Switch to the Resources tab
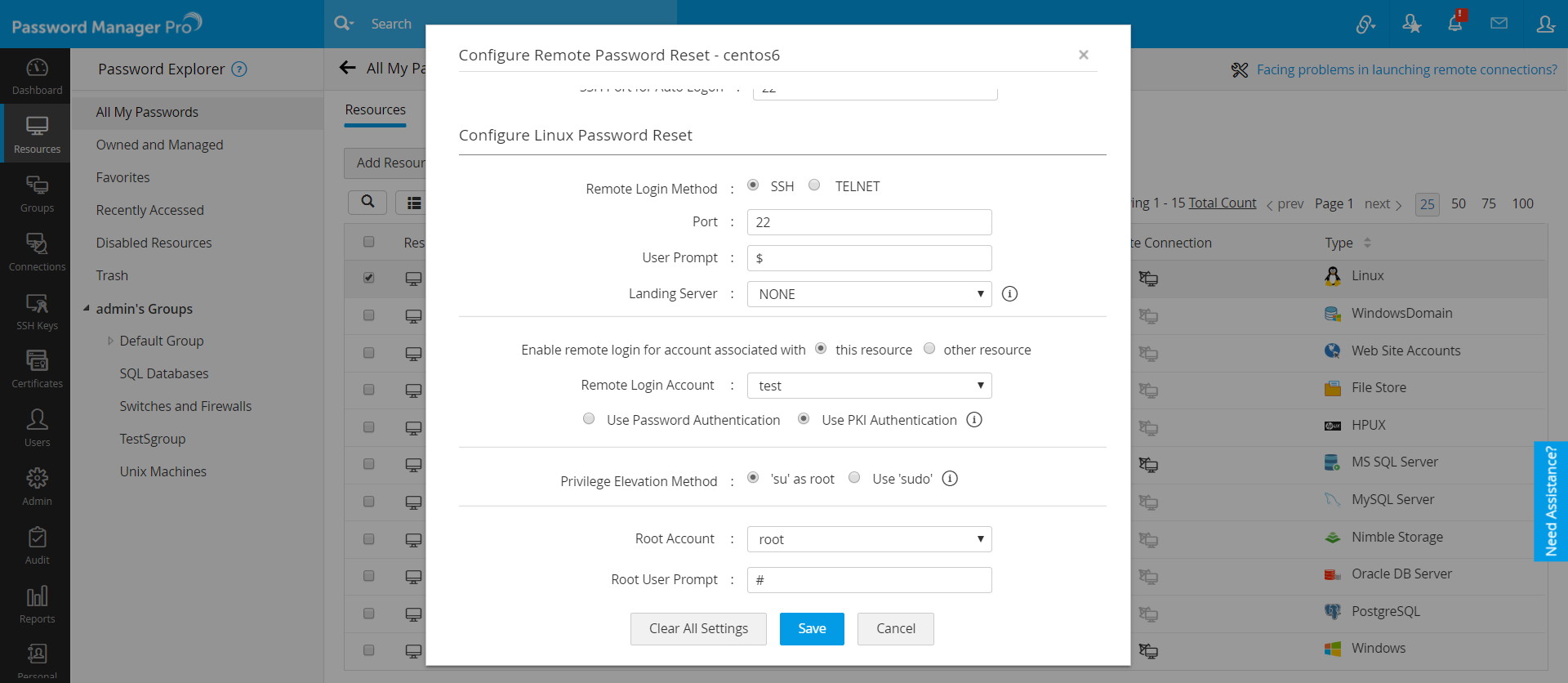 [x=375, y=109]
